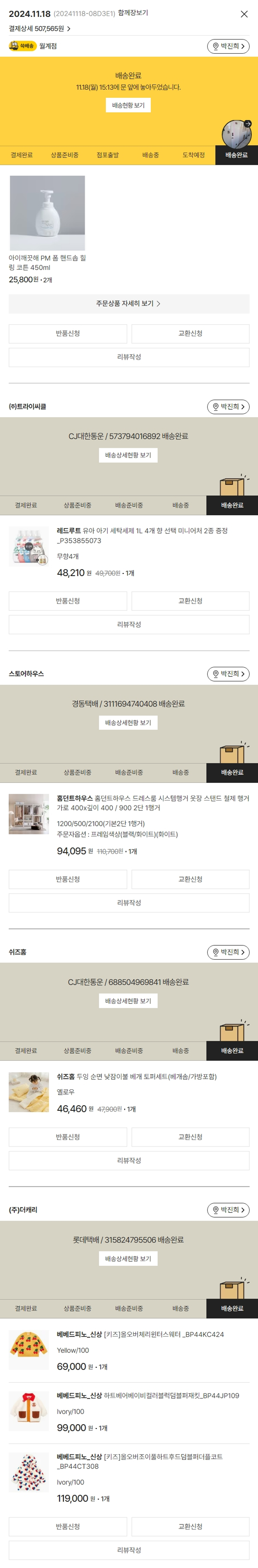The width and height of the screenshot is (258, 1568).
Task: Open 레드루트 detergent product thumbnail
Action: pyautogui.click(x=29, y=546)
